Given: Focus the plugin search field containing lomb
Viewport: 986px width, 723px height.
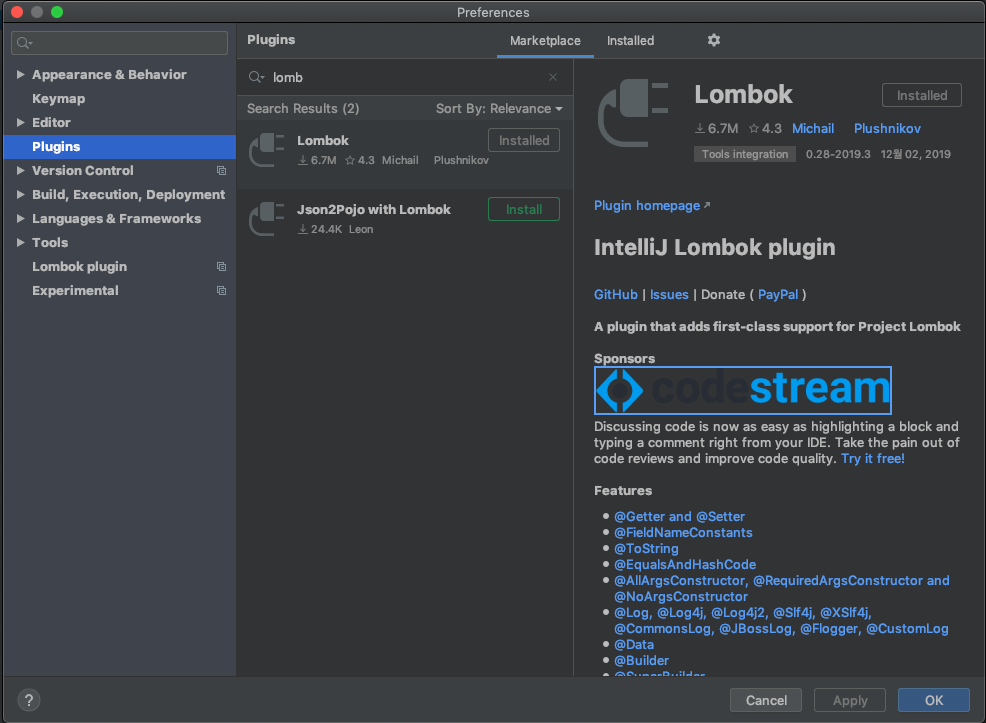Looking at the screenshot, I should pos(405,77).
